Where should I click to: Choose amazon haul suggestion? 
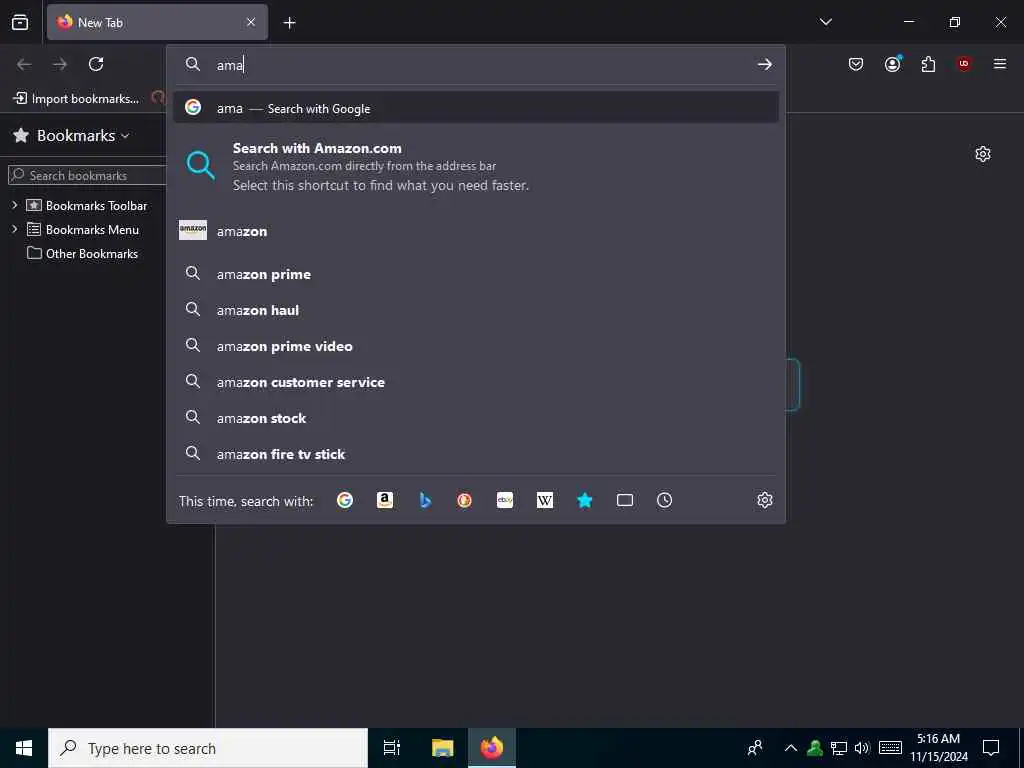tap(475, 310)
